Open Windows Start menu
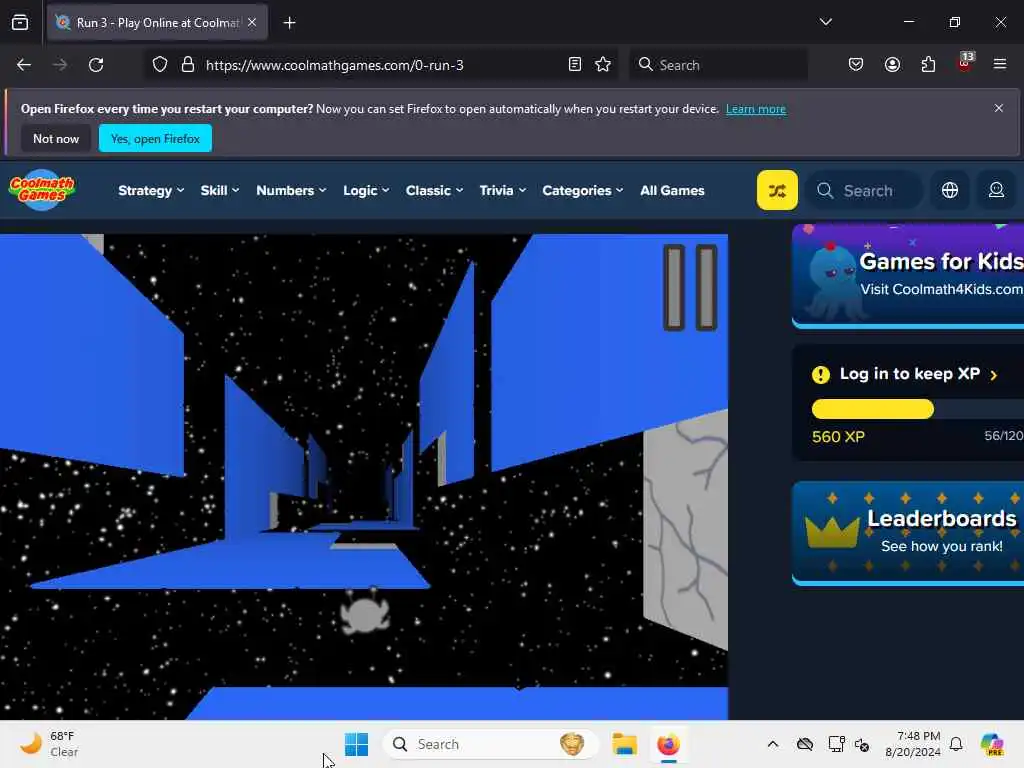Screen dimensions: 1024x768 [356, 744]
